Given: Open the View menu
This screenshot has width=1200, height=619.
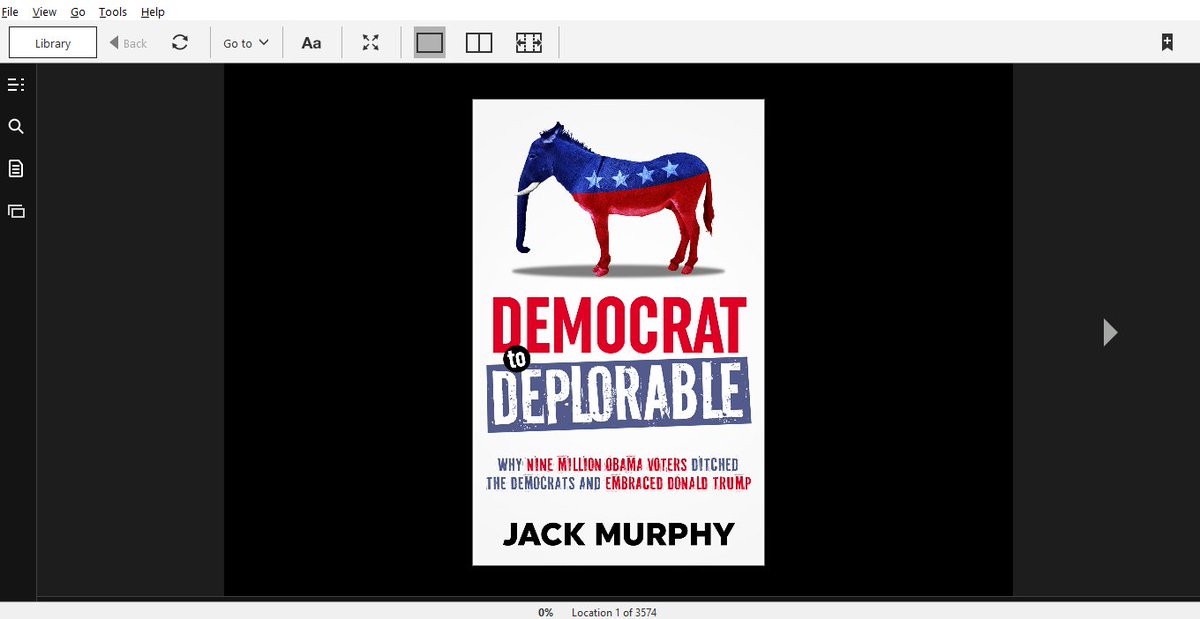Looking at the screenshot, I should coord(44,12).
